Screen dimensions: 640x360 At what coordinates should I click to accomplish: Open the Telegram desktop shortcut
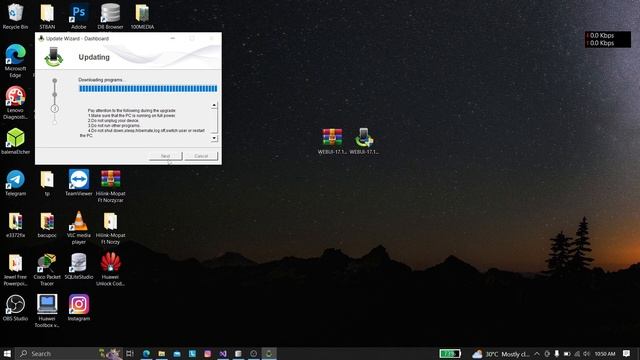click(x=15, y=183)
